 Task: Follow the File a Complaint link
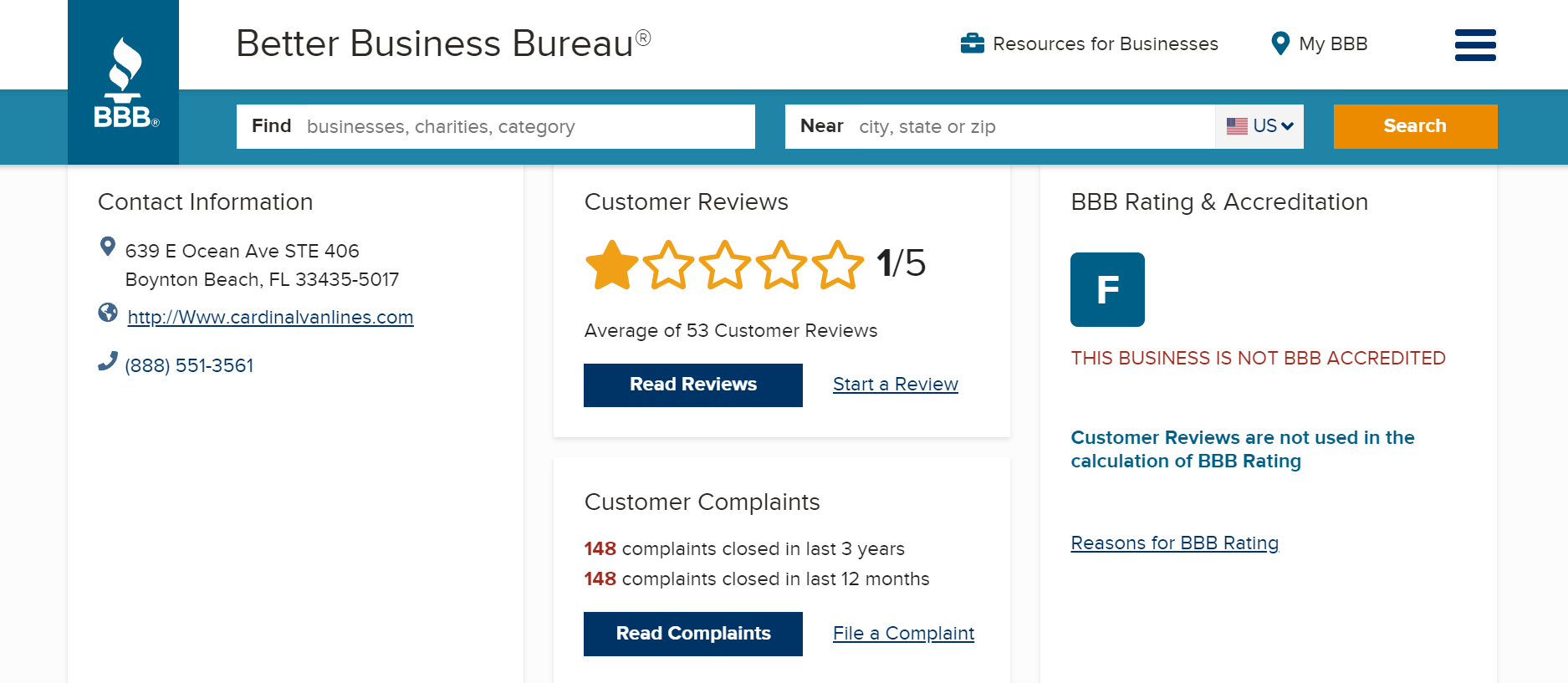tap(903, 634)
